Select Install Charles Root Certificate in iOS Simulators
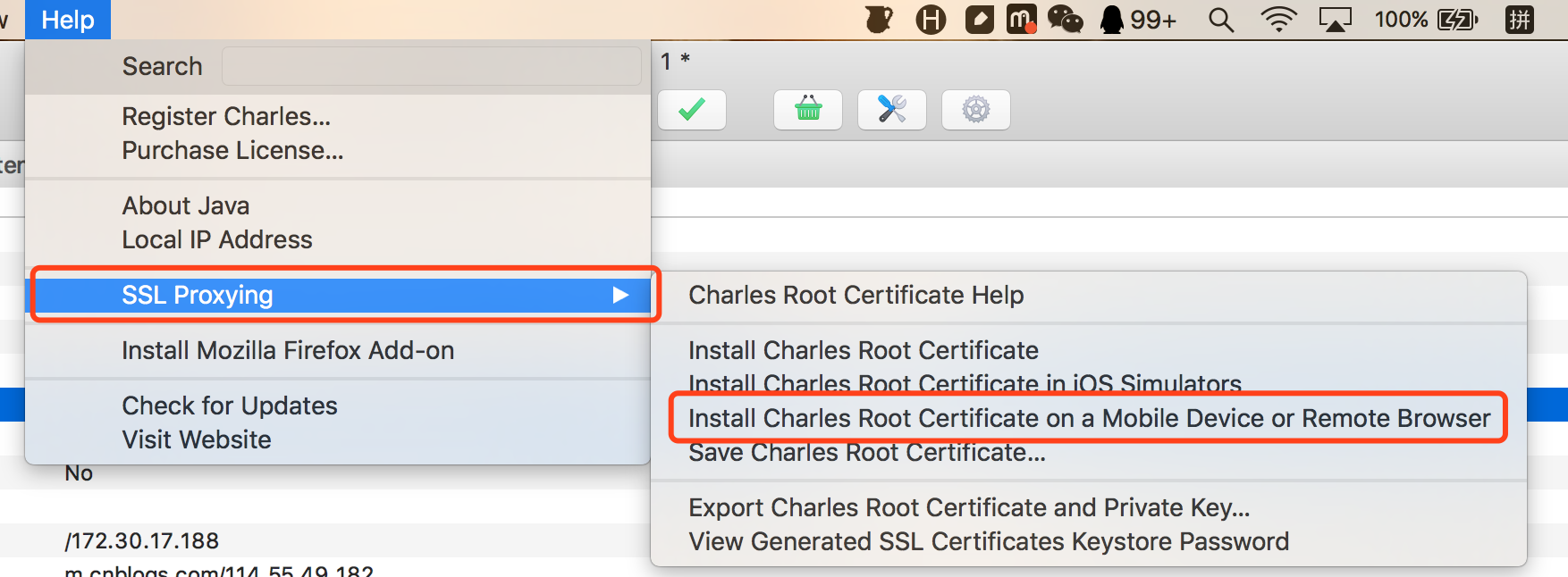 point(1089,384)
